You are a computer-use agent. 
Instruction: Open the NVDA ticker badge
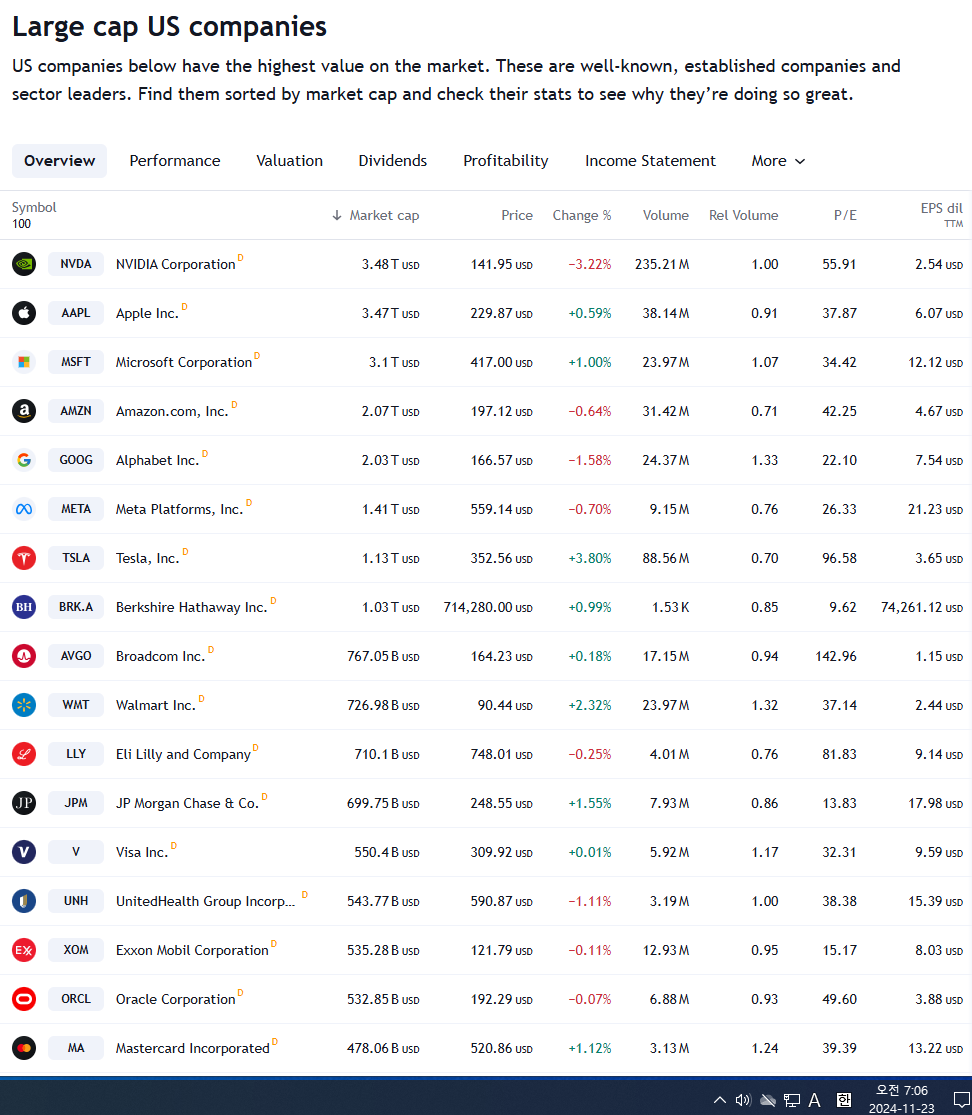tap(76, 264)
